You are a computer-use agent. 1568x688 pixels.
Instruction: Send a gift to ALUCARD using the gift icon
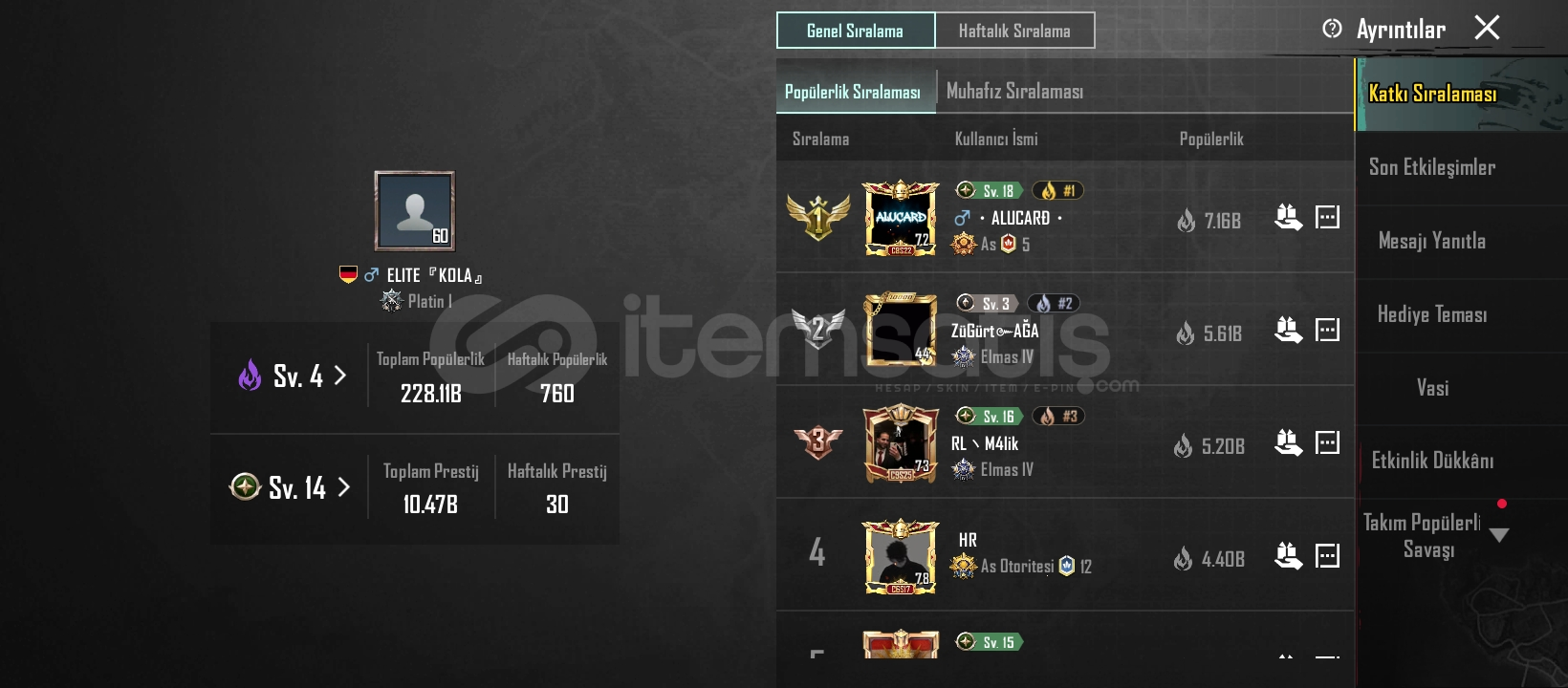point(1288,218)
